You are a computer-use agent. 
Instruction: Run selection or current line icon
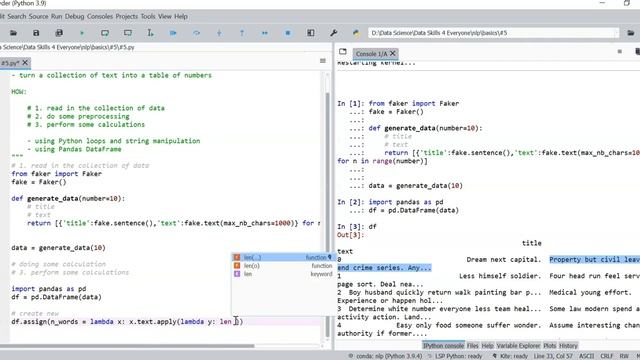click(x=151, y=33)
